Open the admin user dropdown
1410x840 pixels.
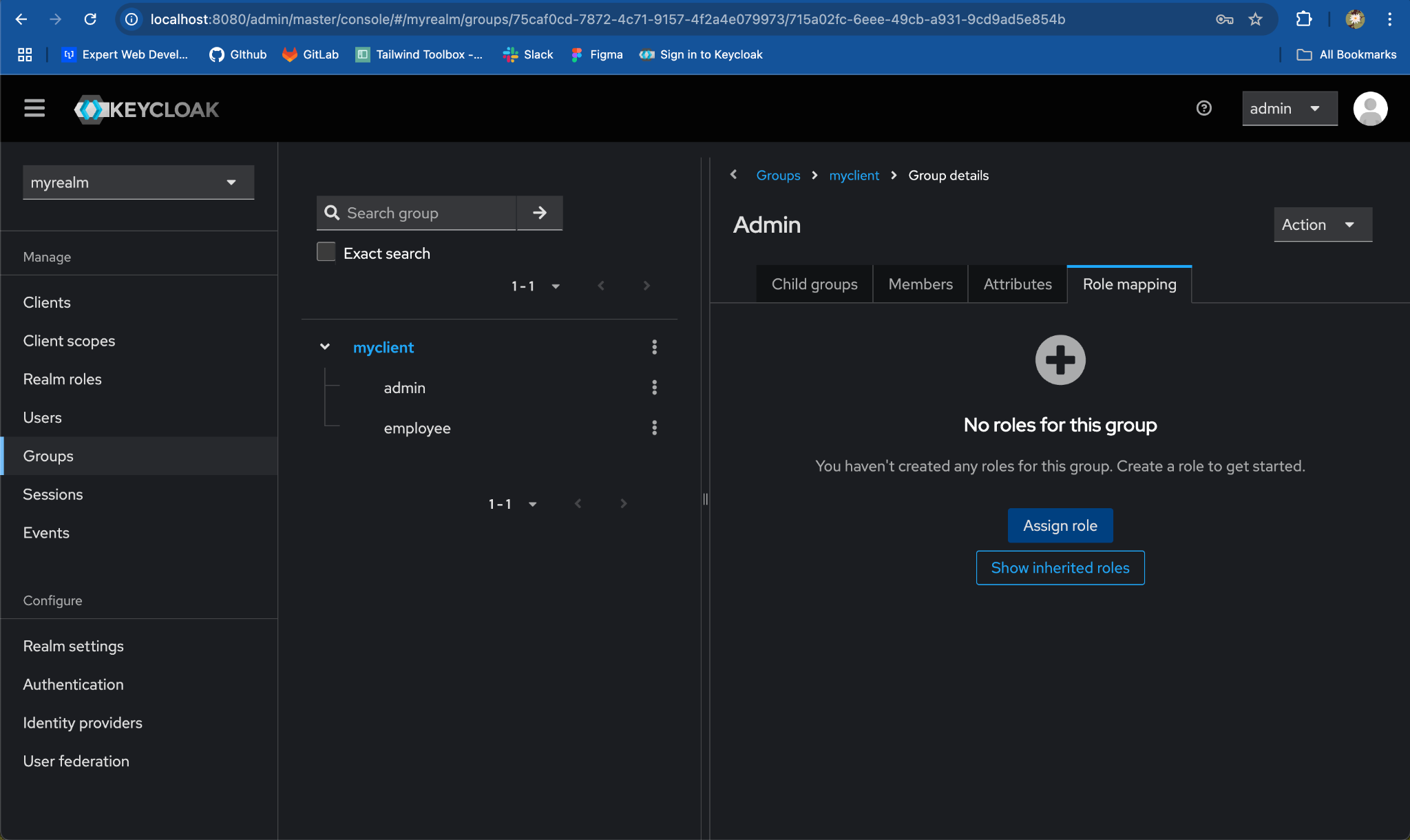[1289, 108]
